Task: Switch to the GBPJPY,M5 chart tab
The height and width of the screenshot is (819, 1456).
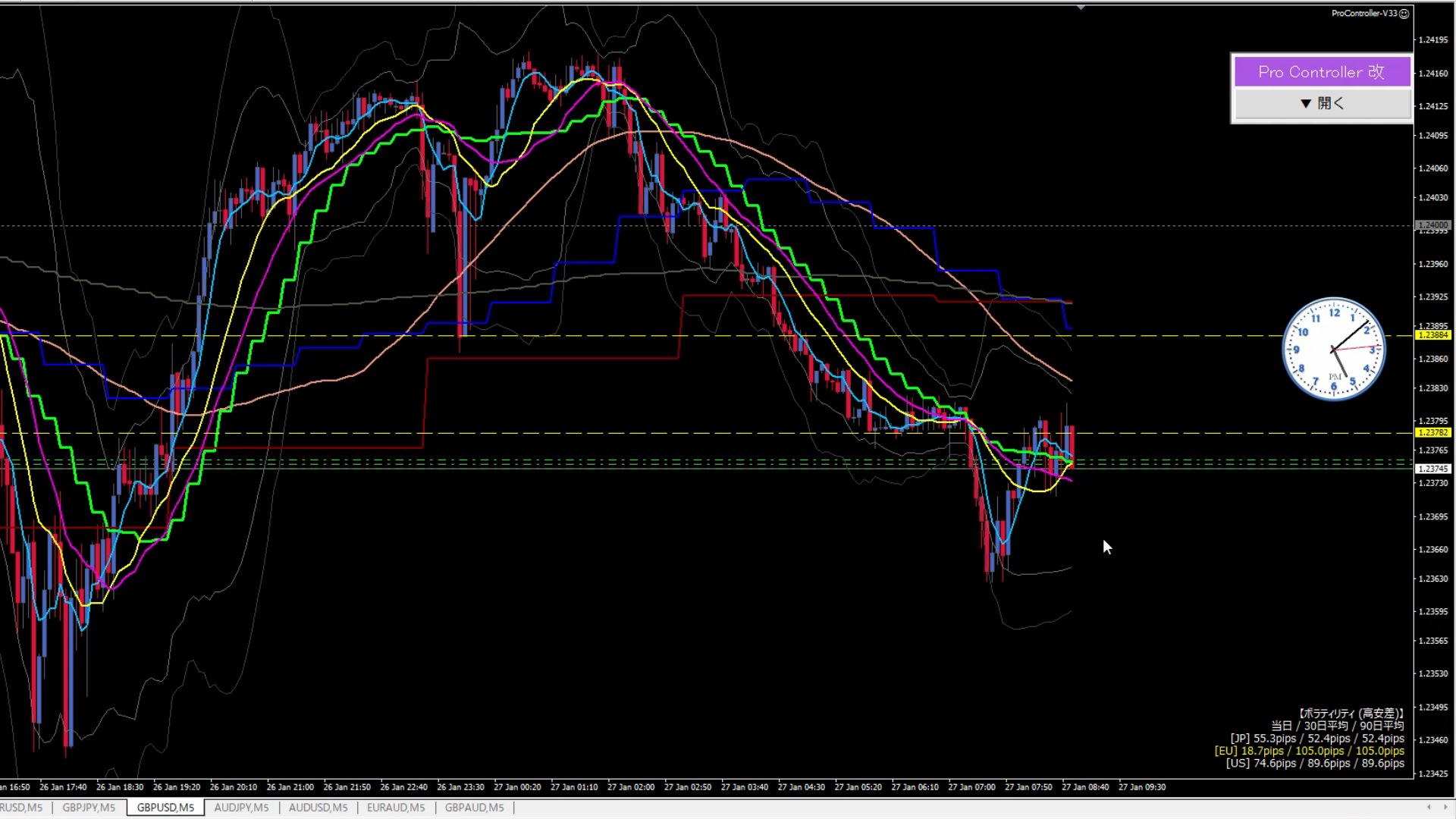Action: point(89,808)
